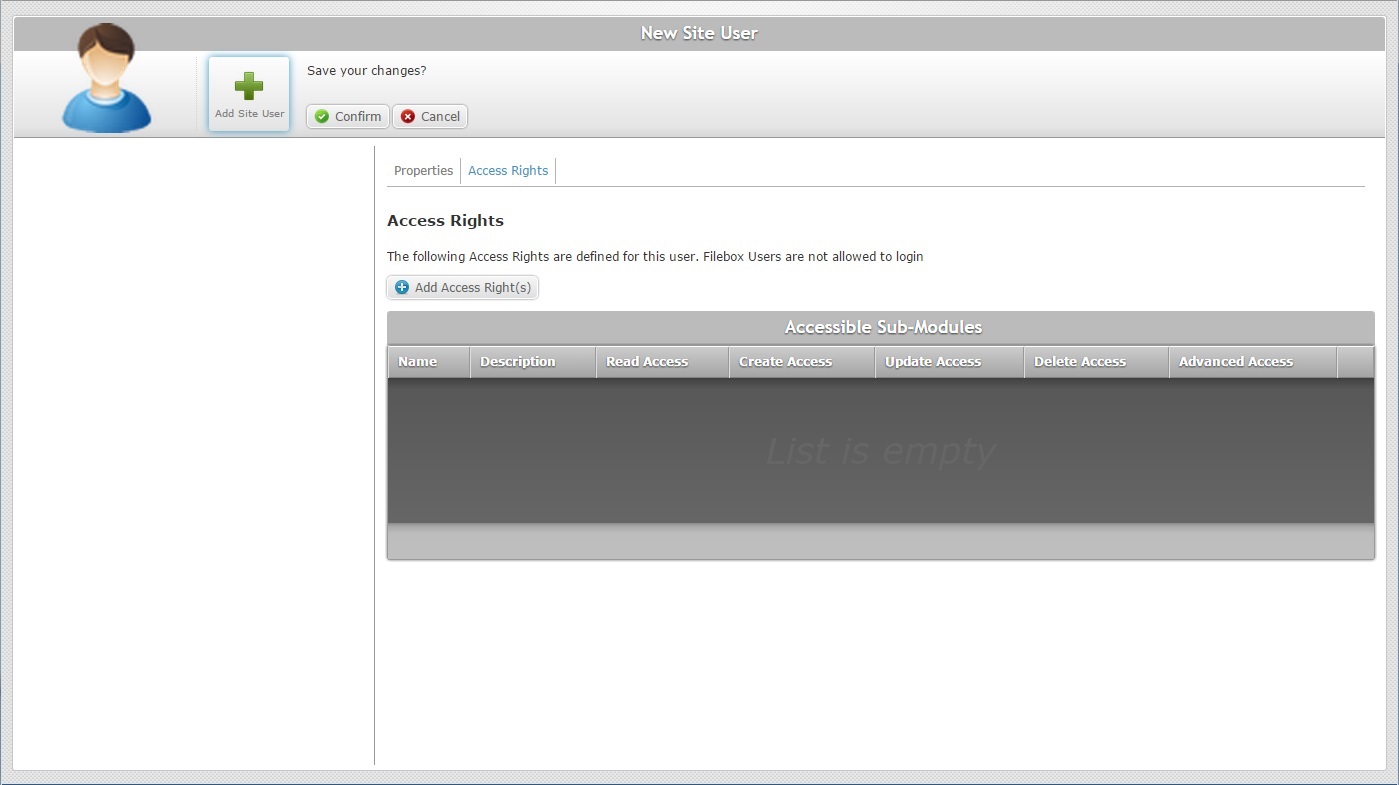Screen dimensions: 1399x785
Task: Select the Access Rights tab
Action: [x=508, y=171]
